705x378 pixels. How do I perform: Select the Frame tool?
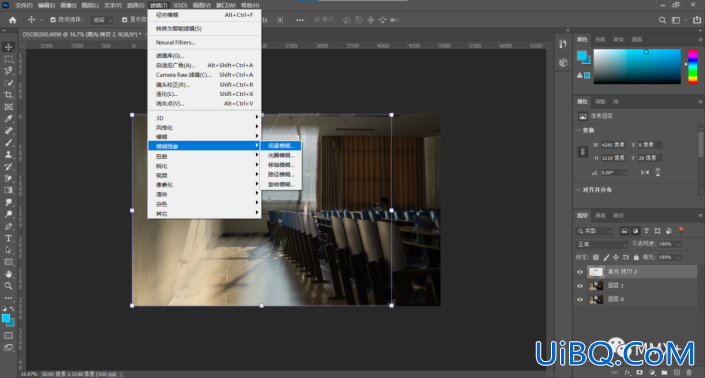(x=9, y=107)
